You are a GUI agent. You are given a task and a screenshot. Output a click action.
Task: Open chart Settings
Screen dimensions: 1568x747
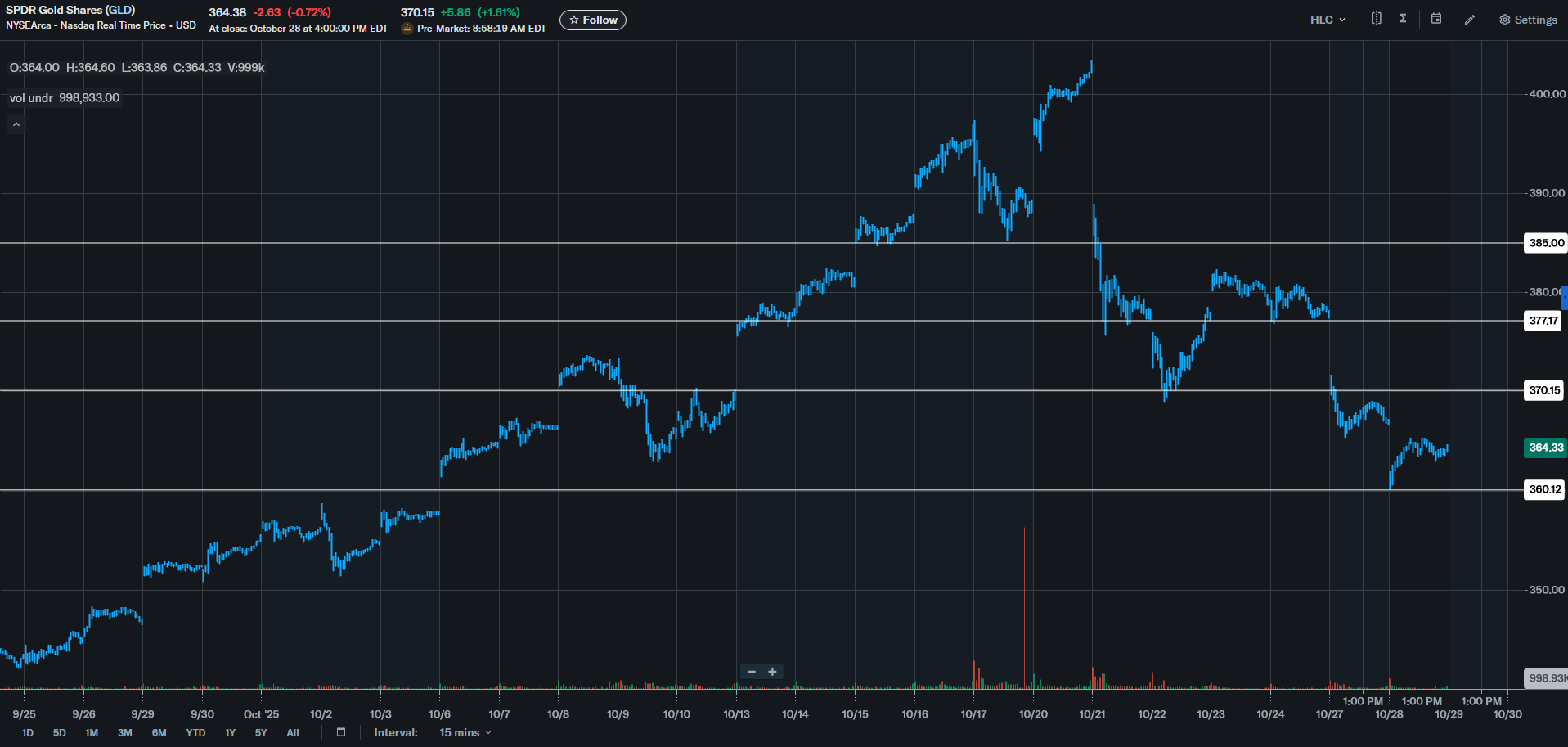tap(1527, 20)
